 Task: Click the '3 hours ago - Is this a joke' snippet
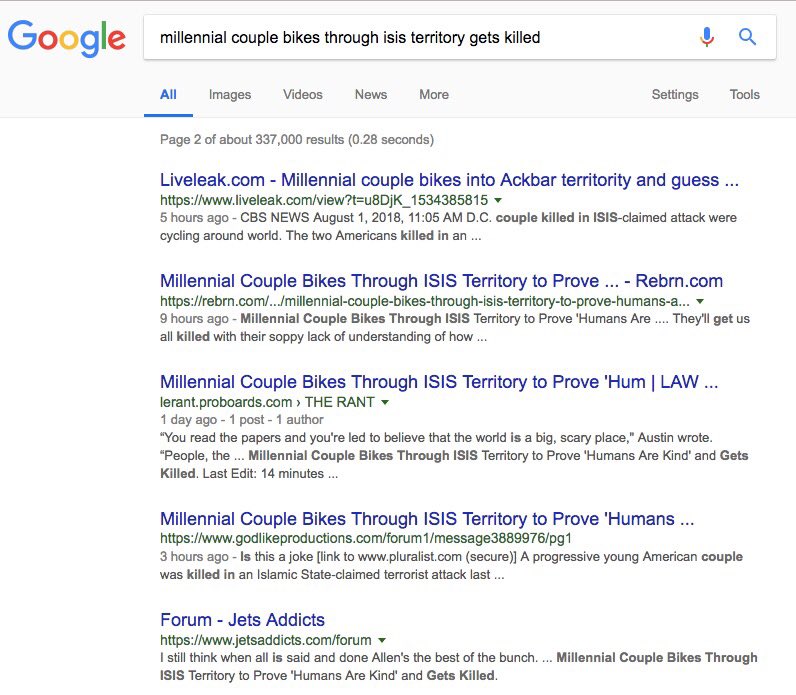coord(451,566)
